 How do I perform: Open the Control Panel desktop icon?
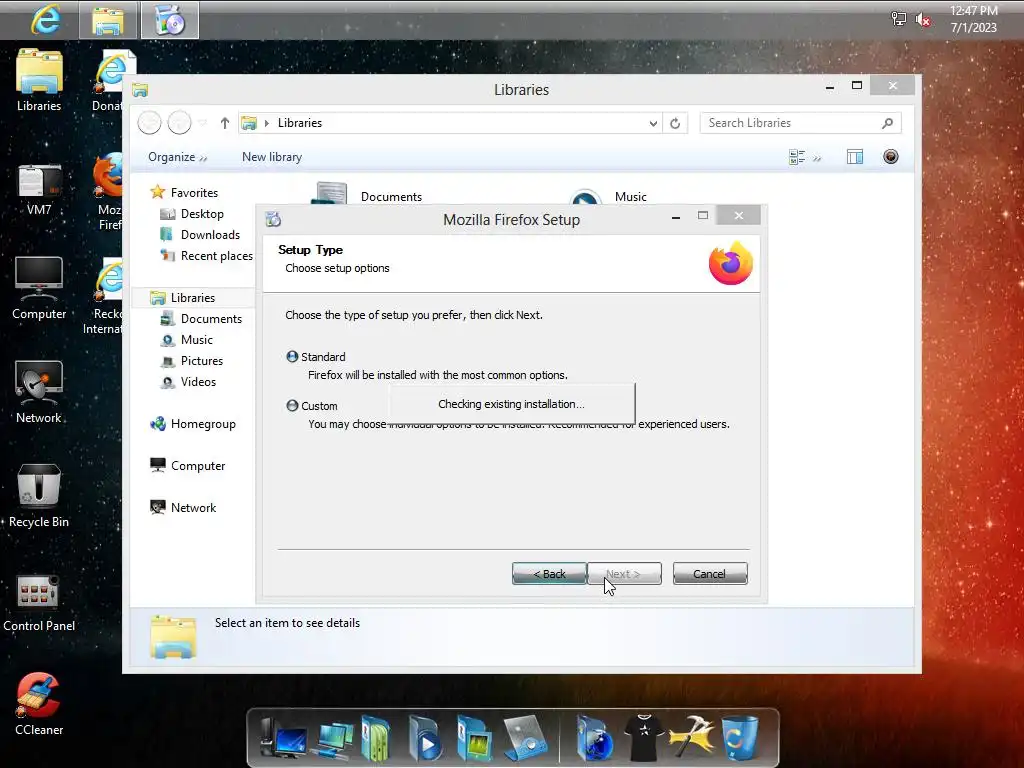pos(39,603)
